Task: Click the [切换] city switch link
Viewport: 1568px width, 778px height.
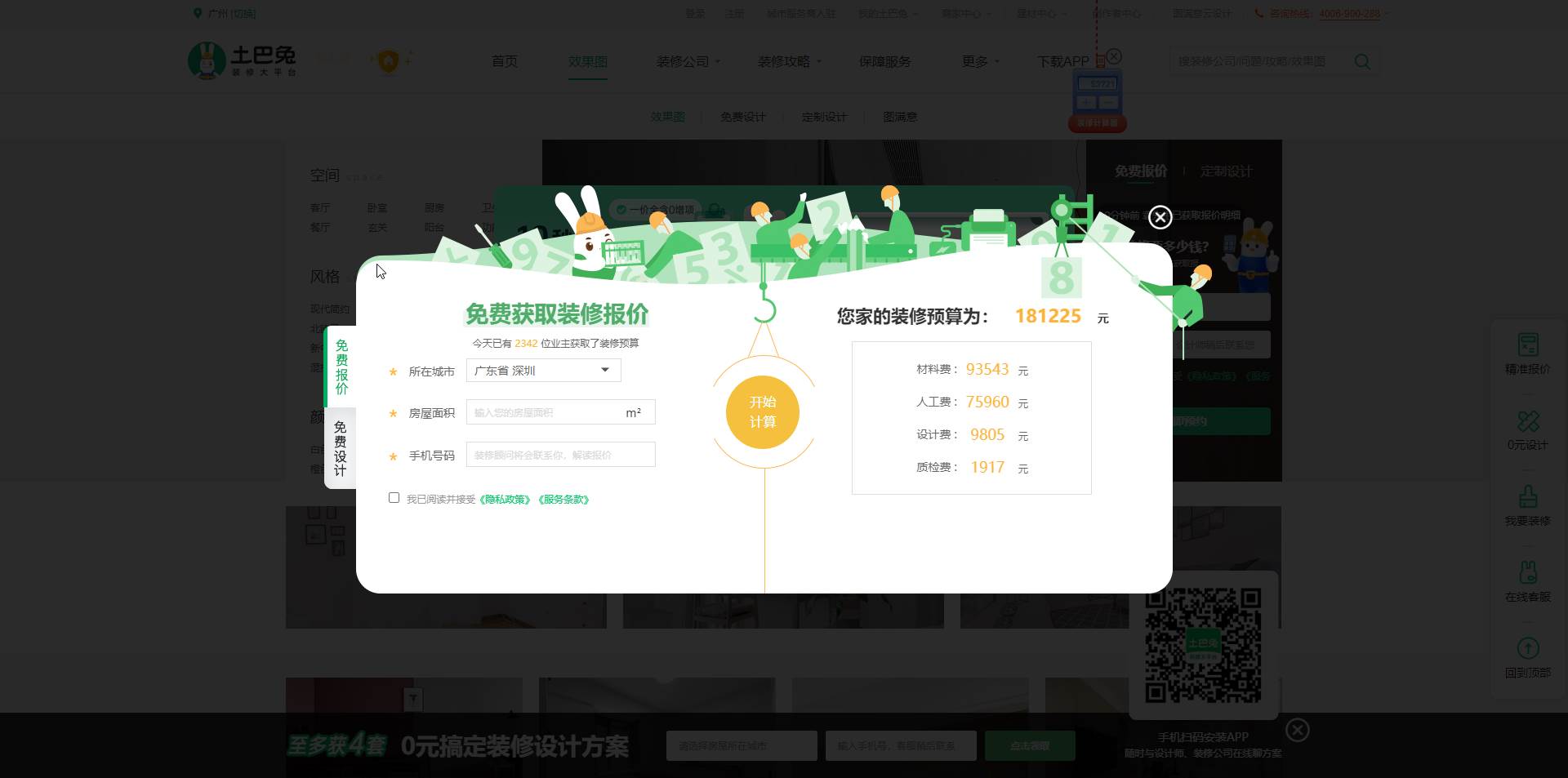Action: [x=243, y=13]
